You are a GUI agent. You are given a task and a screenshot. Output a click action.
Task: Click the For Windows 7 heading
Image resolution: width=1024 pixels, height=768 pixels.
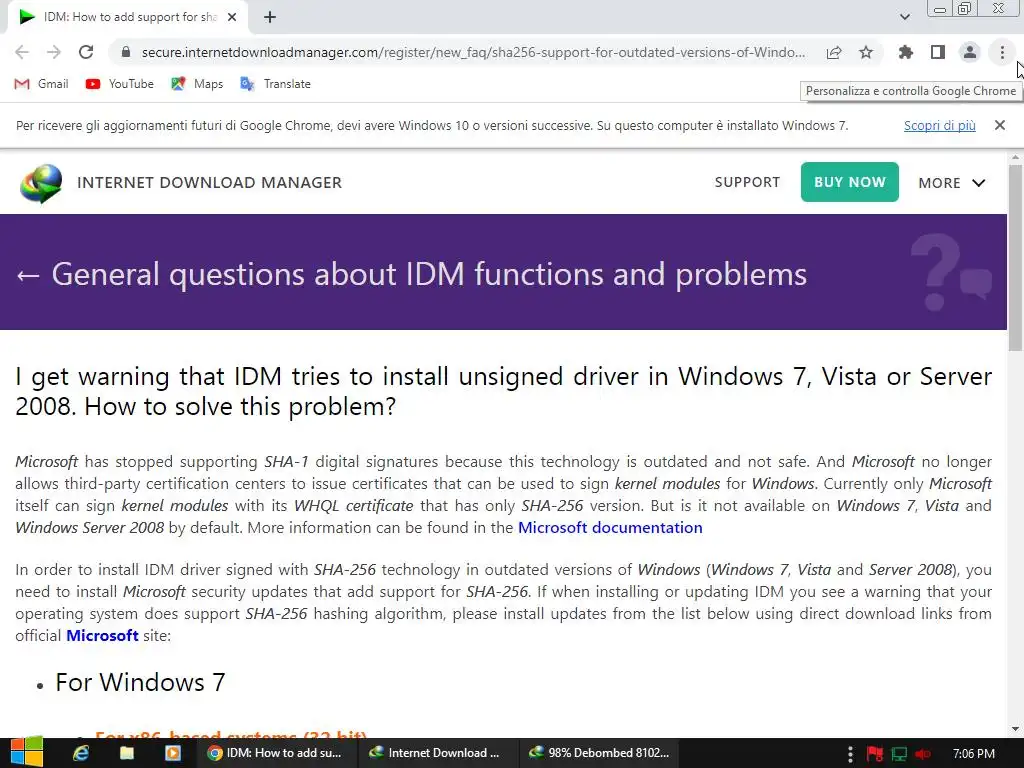(x=140, y=682)
